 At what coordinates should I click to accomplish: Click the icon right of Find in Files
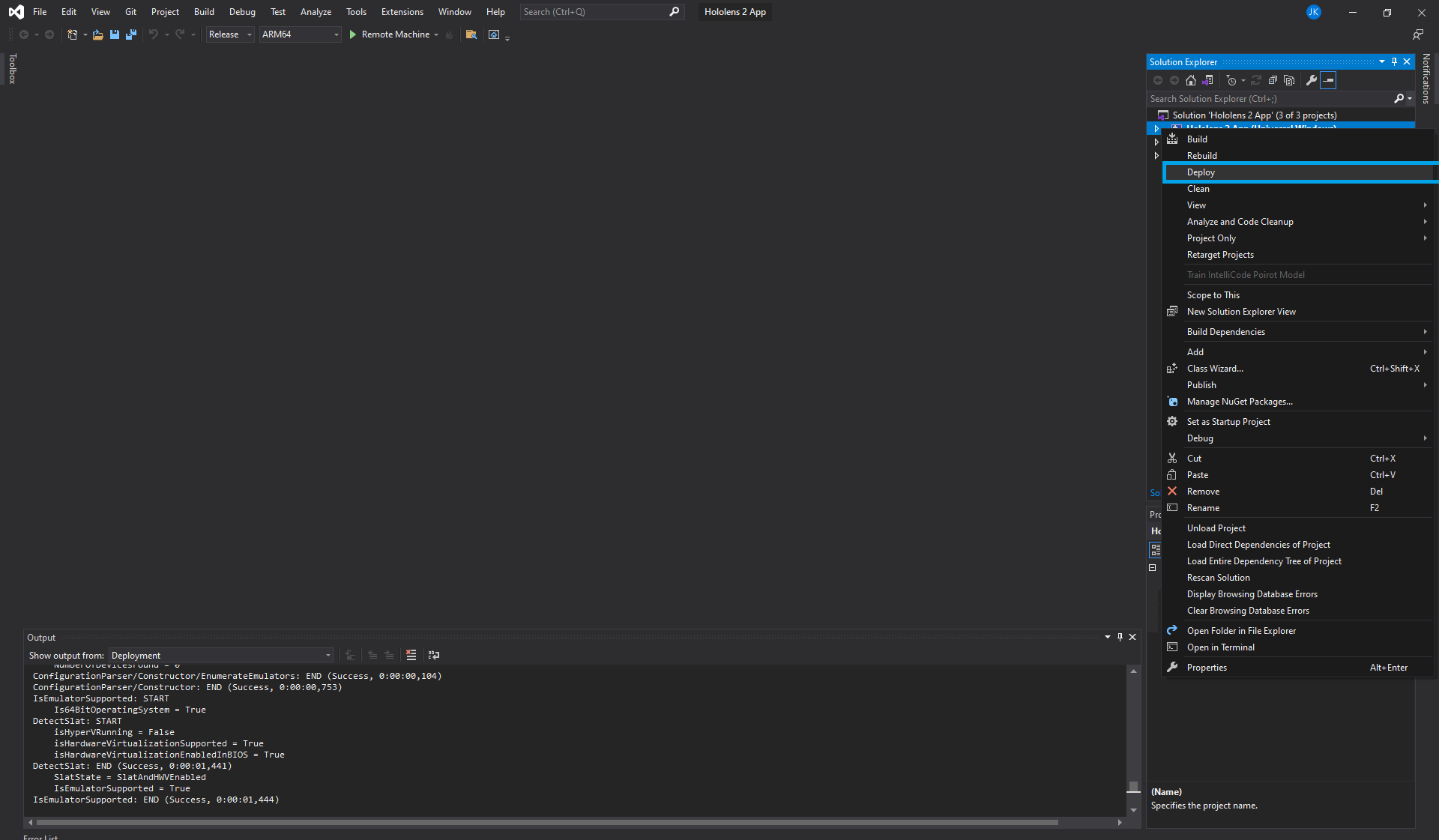494,34
